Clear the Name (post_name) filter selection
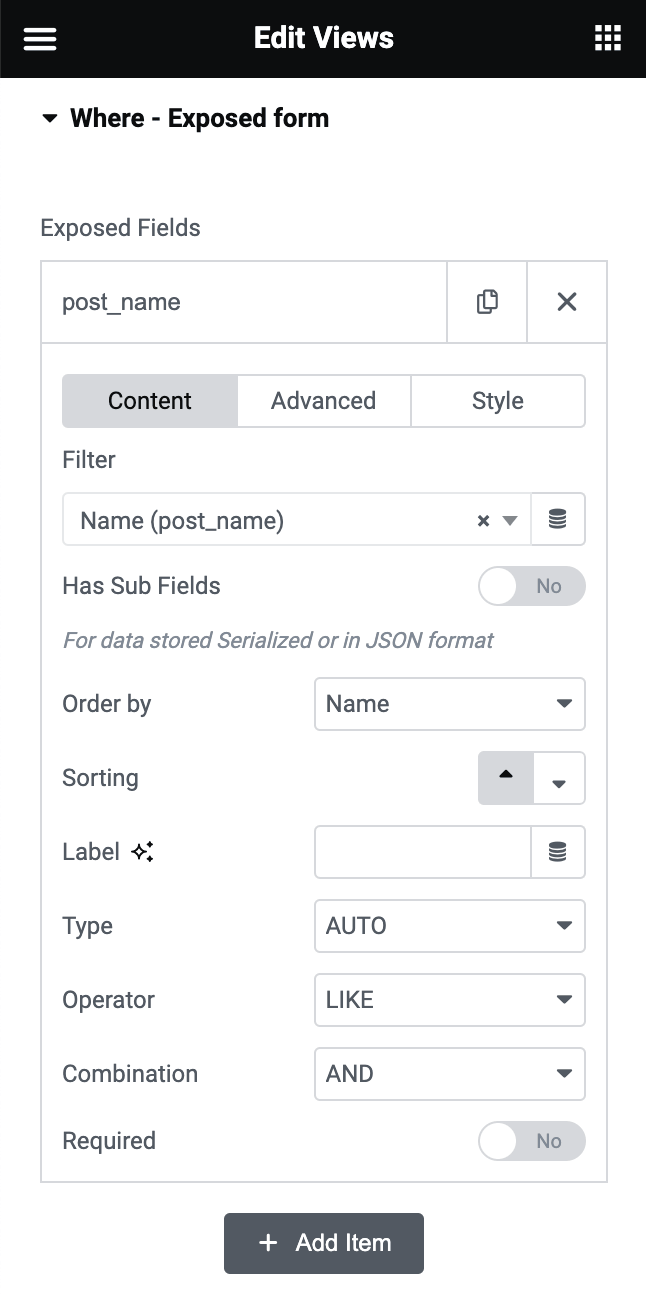Viewport: 646px width, 1294px height. pyautogui.click(x=483, y=521)
